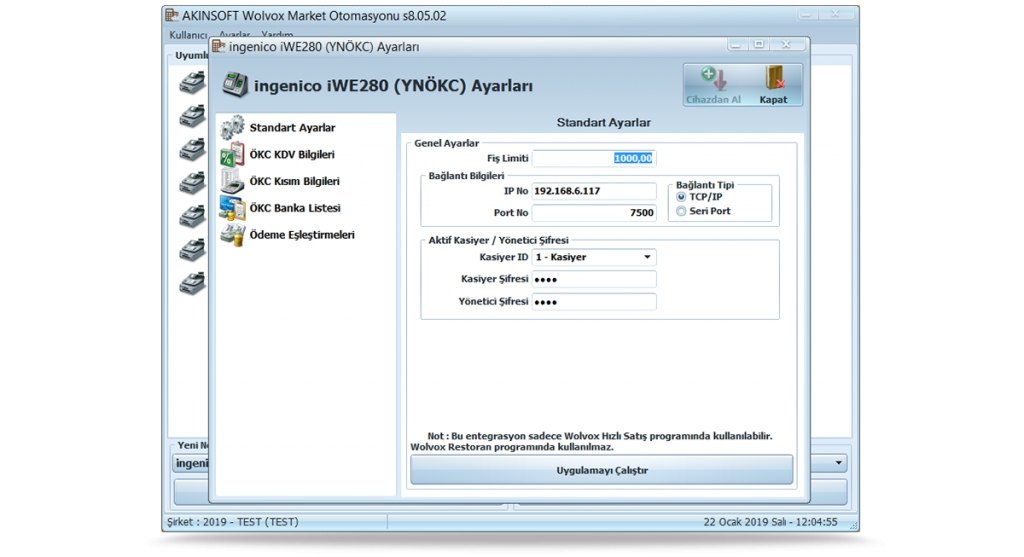Image resolution: width=1024 pixels, height=557 pixels.
Task: Click in Fiş Limiti field
Action: [594, 158]
